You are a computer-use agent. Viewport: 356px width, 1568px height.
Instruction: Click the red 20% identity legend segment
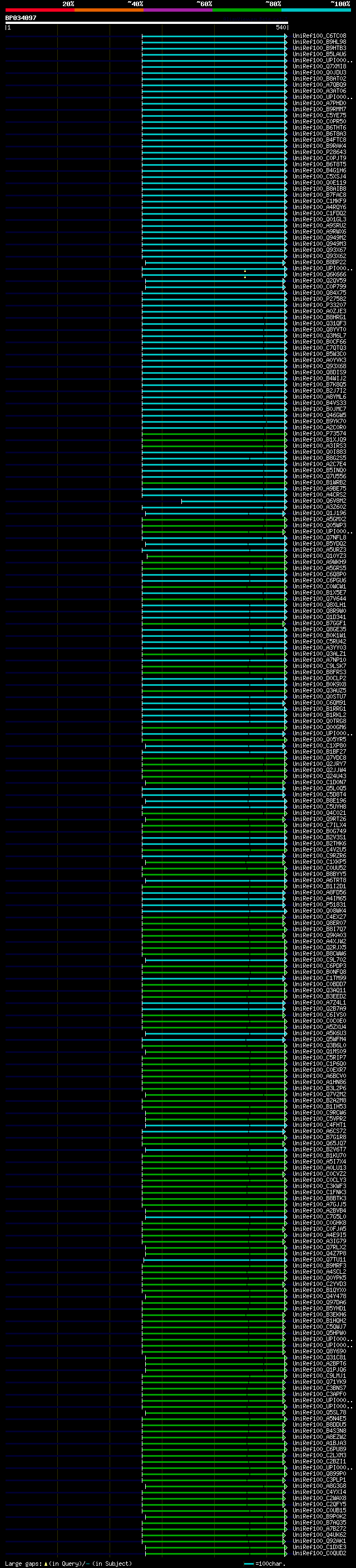[39, 10]
